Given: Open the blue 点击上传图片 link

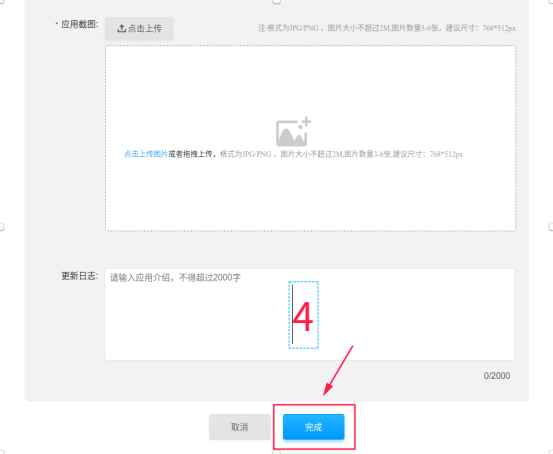Looking at the screenshot, I should (146, 154).
